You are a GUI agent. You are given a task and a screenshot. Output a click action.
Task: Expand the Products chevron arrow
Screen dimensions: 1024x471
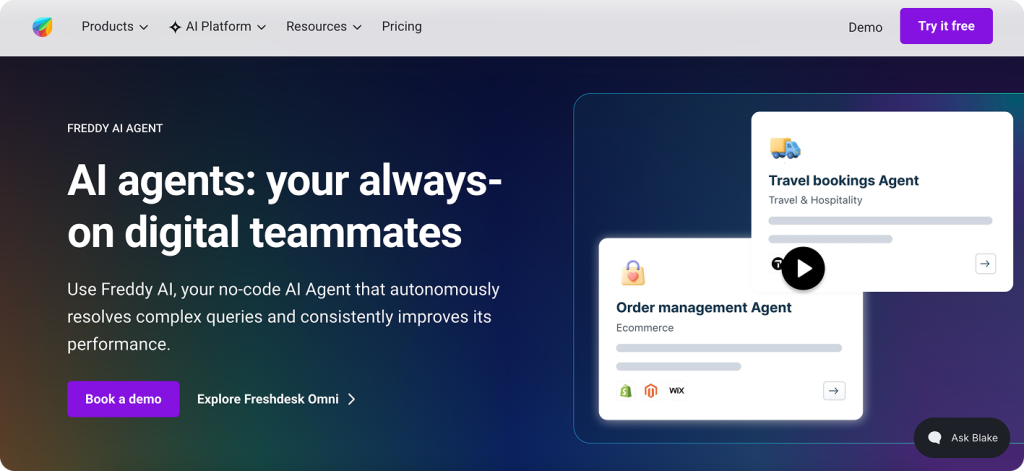(x=144, y=27)
